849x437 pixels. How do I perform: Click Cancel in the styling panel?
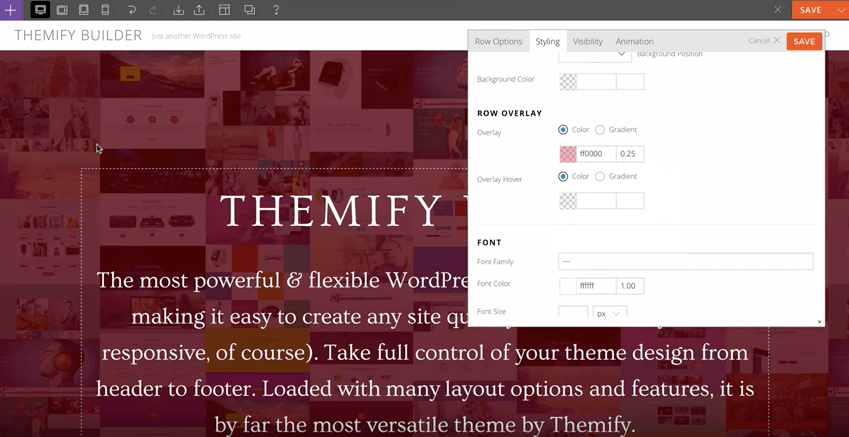point(759,41)
